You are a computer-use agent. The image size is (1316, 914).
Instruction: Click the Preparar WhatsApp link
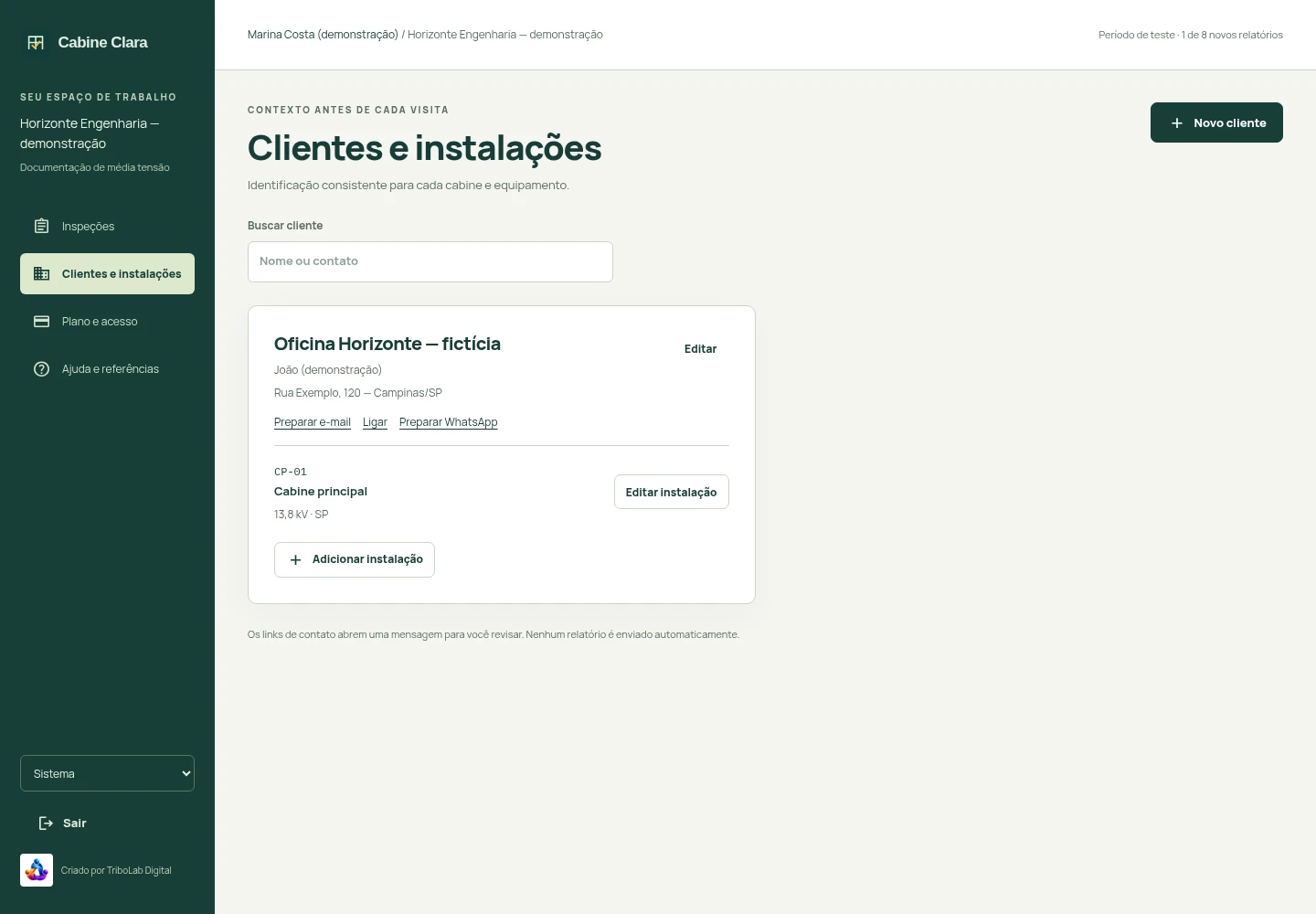(x=449, y=422)
